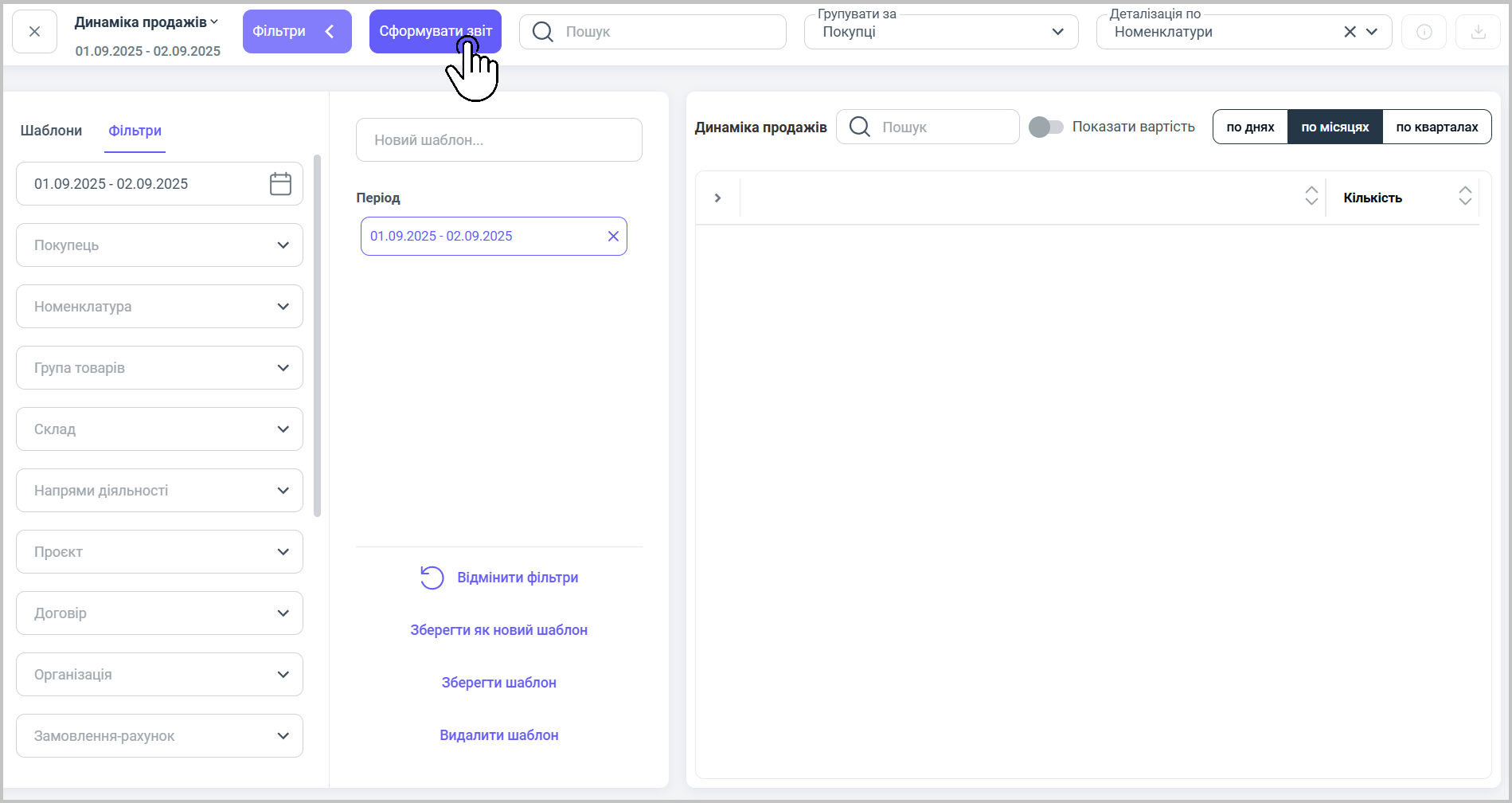Select the по днях view option

(x=1250, y=127)
